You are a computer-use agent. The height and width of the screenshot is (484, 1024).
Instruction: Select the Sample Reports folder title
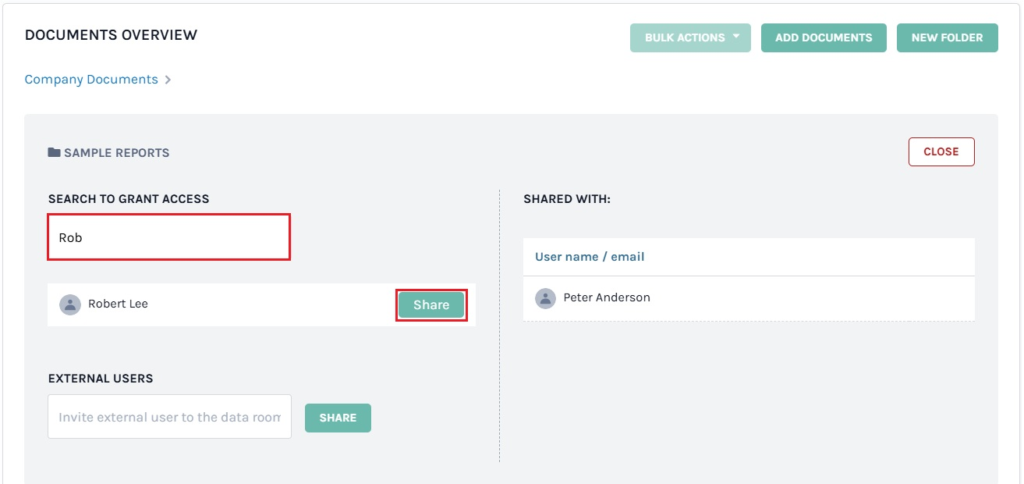point(116,153)
